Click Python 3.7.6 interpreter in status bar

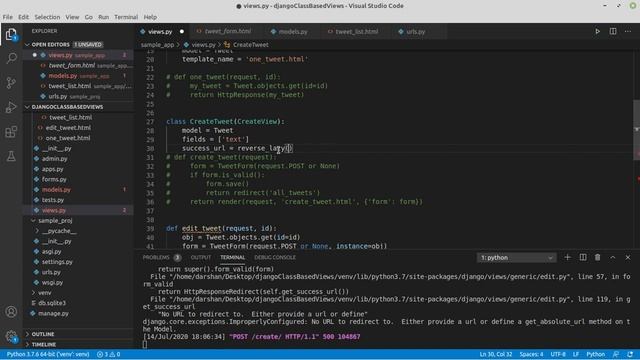point(48,354)
